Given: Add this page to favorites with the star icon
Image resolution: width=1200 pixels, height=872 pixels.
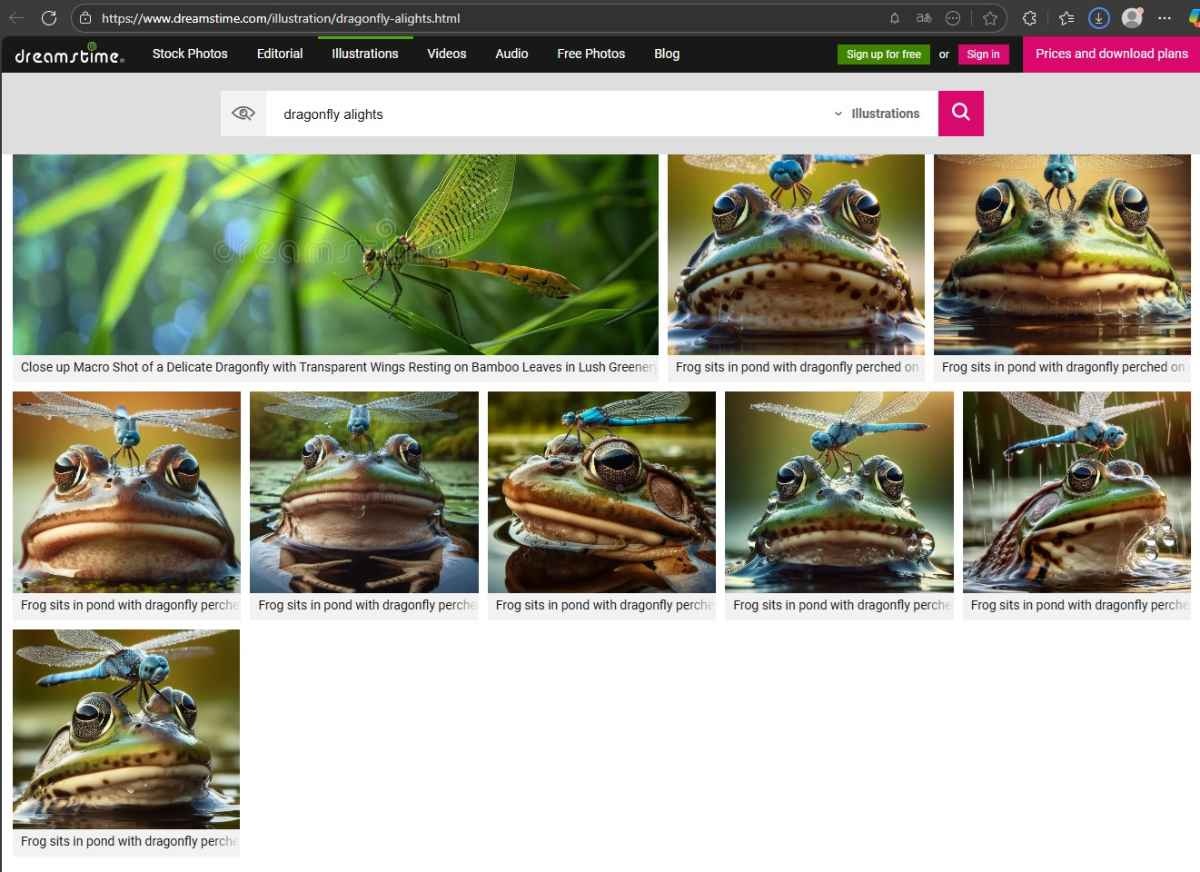Looking at the screenshot, I should click(x=990, y=18).
